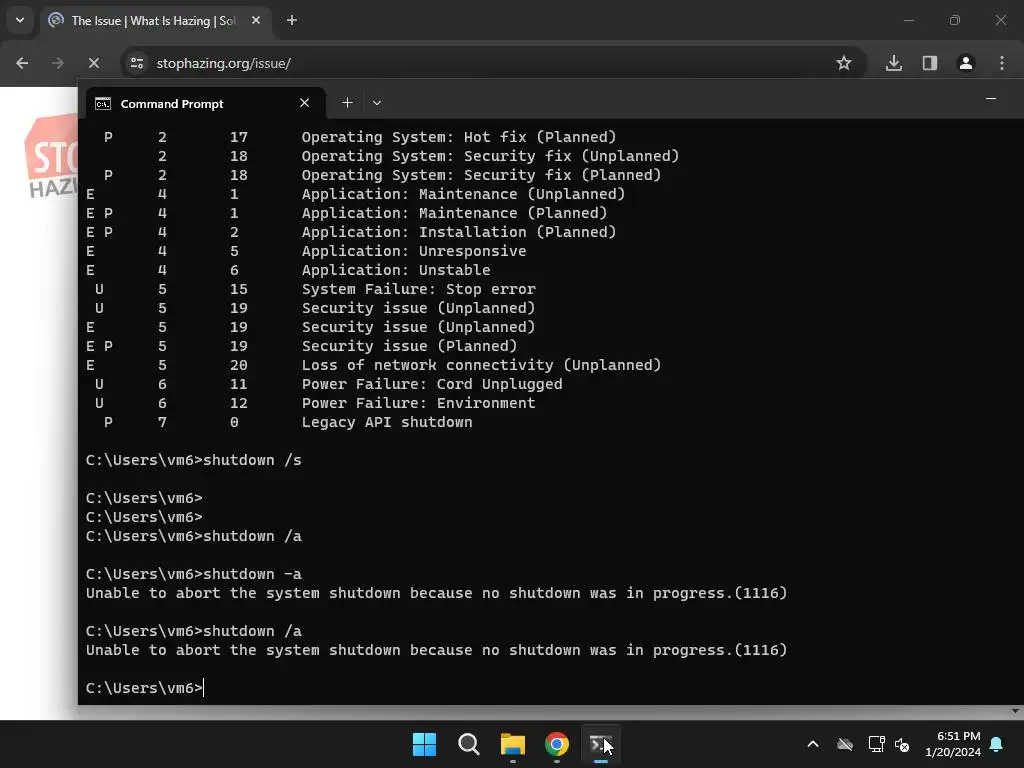Bookmark this page with the star icon
The image size is (1024, 768).
point(844,63)
